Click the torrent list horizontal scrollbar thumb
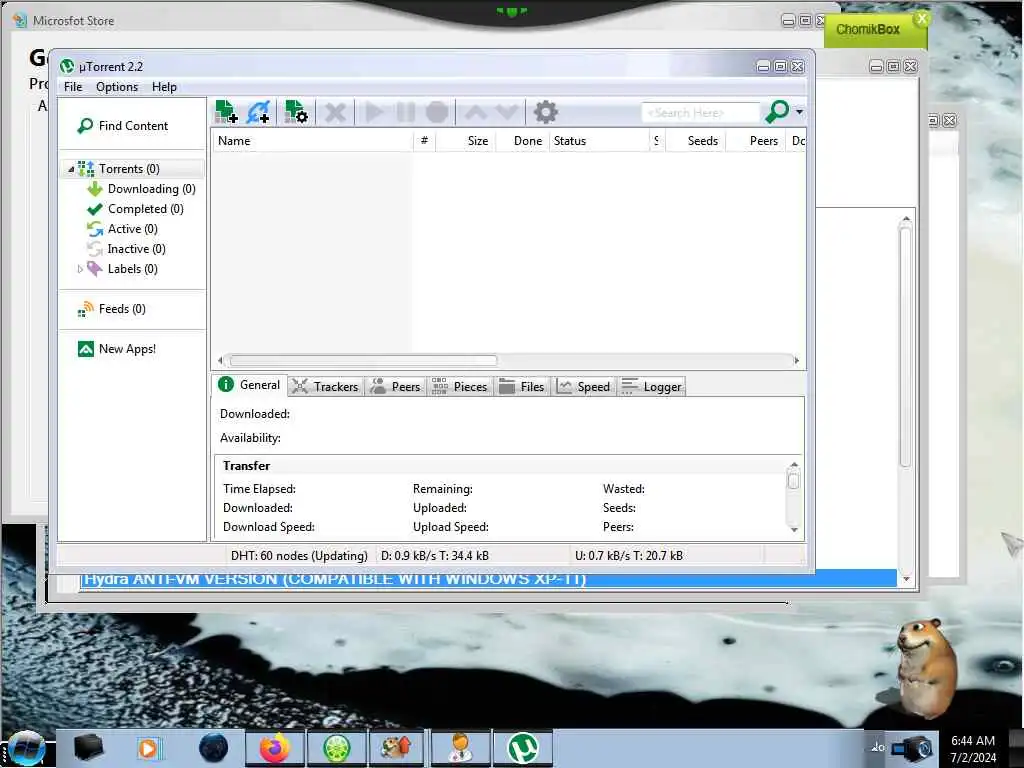The height and width of the screenshot is (768, 1024). [363, 360]
